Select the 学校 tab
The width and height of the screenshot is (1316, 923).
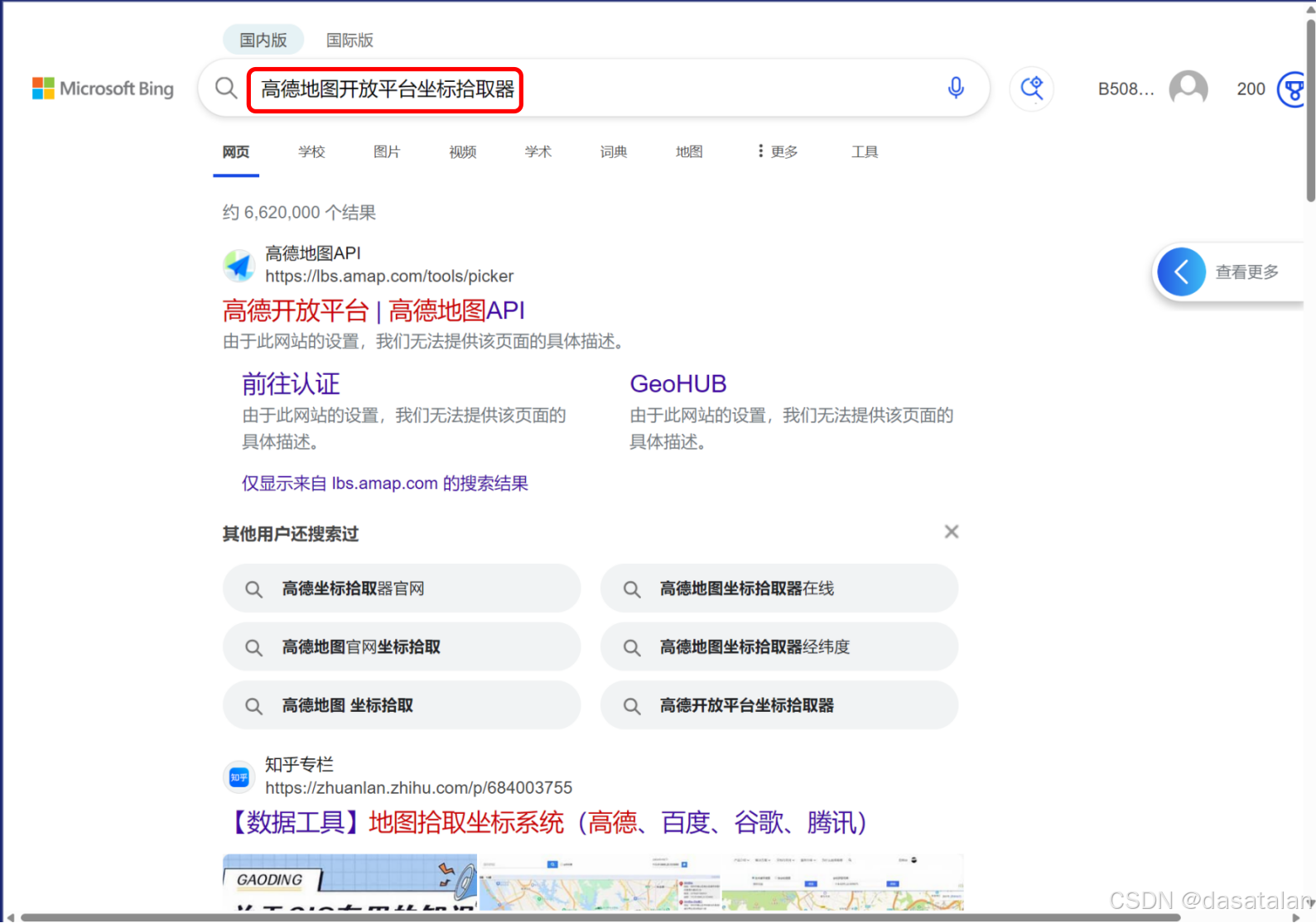point(312,151)
